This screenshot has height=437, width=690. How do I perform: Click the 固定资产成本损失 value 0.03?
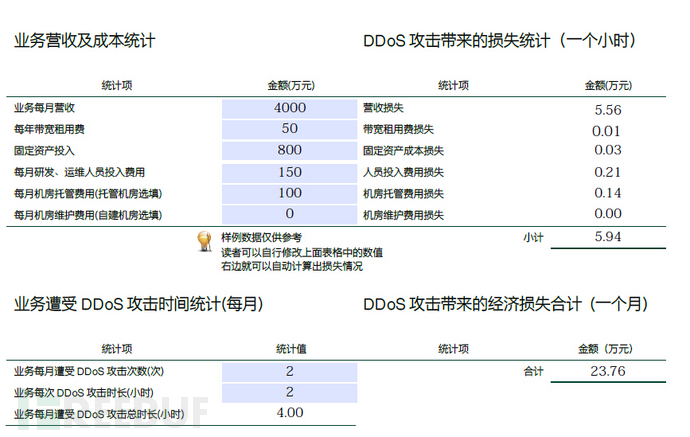pos(608,150)
